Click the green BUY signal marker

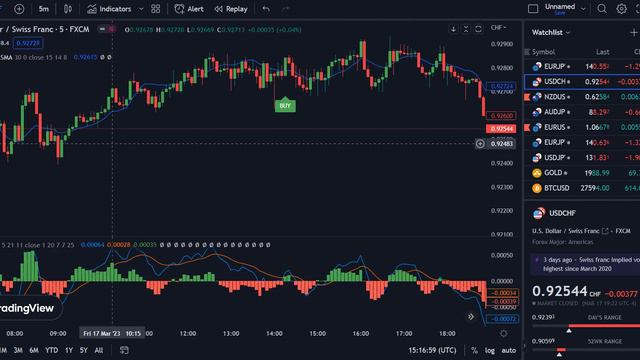pos(285,105)
